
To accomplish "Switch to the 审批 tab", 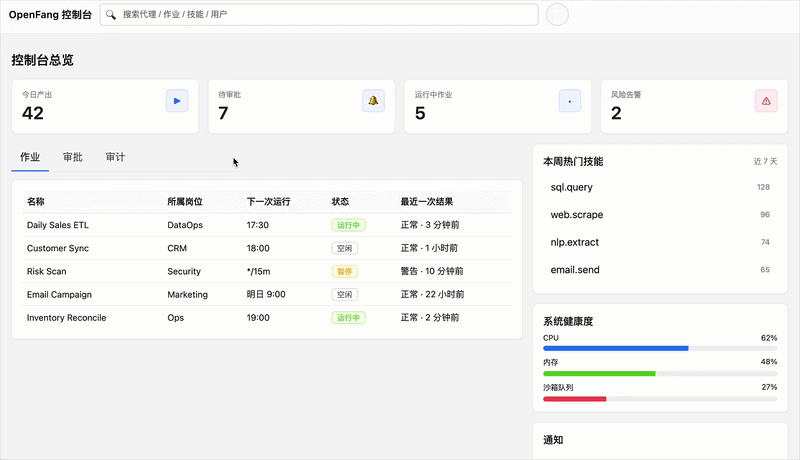I will coord(73,157).
